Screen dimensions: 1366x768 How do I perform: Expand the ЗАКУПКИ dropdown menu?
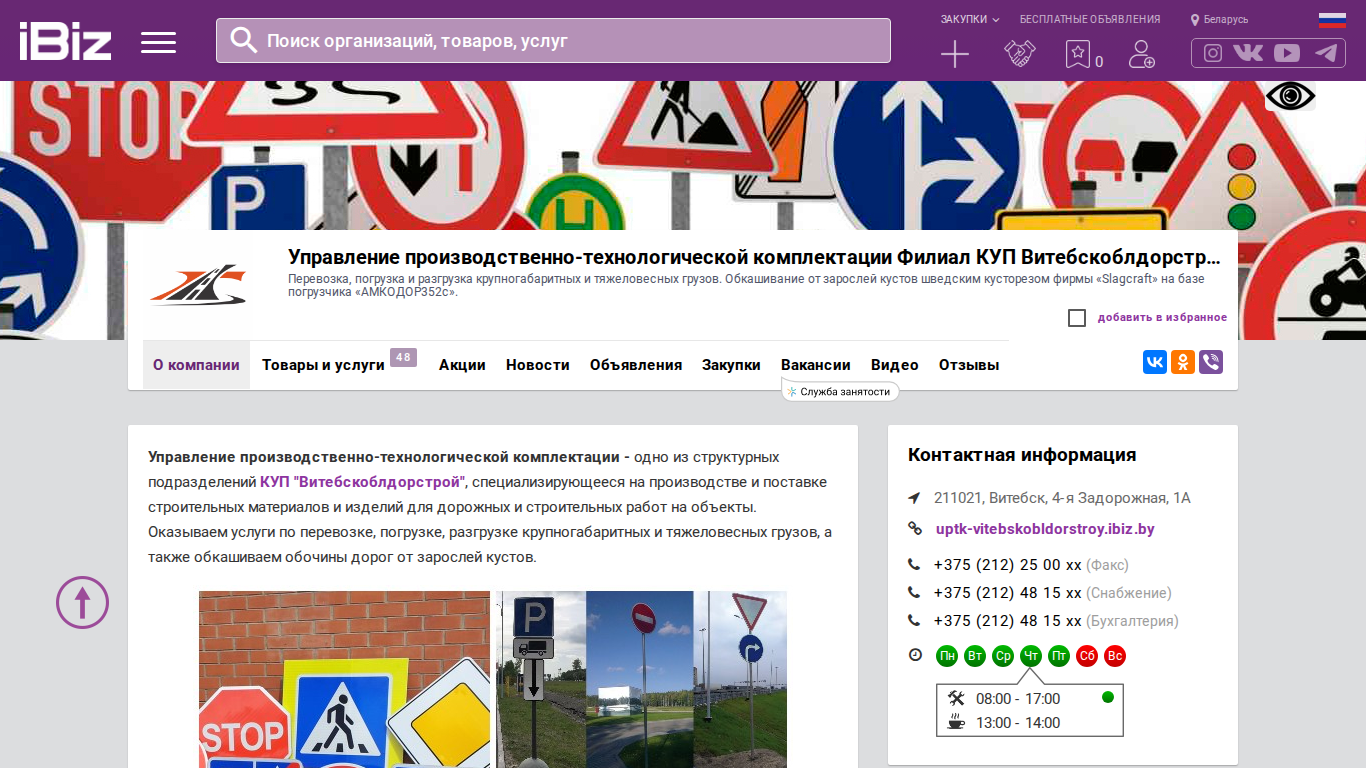click(970, 19)
